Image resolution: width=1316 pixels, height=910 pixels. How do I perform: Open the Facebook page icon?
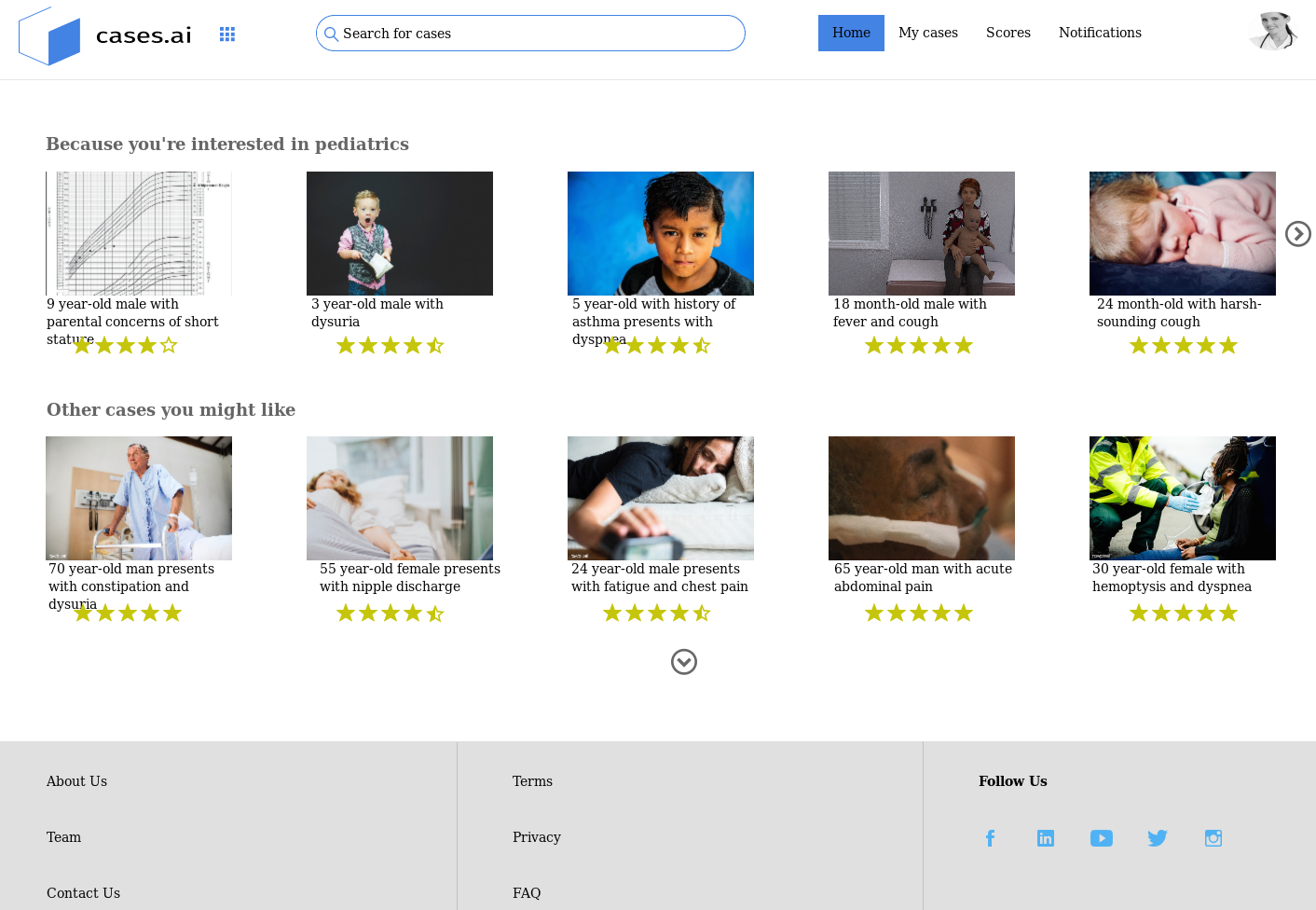pyautogui.click(x=990, y=838)
